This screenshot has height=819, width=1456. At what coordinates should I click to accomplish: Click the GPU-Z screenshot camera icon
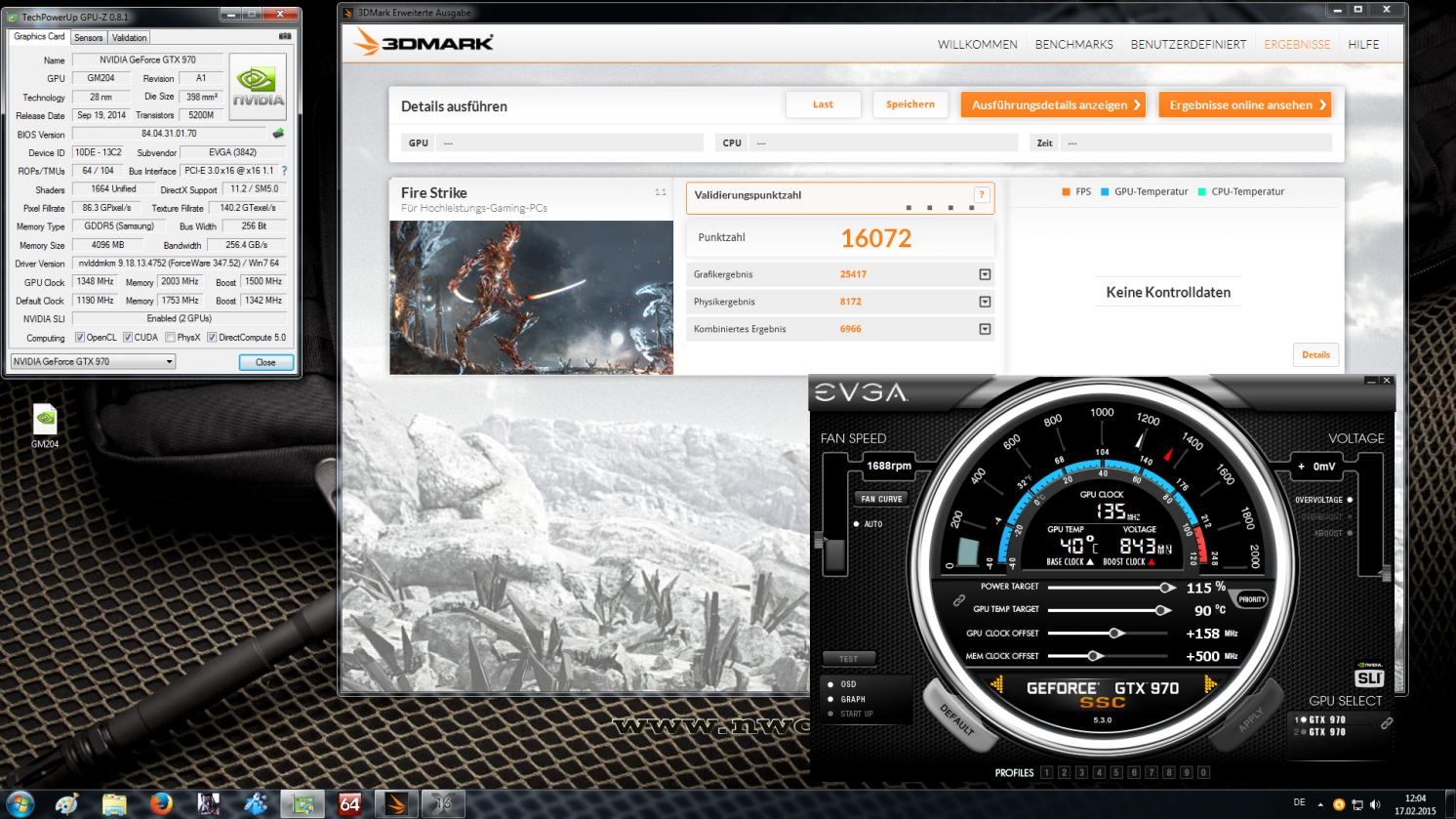point(285,36)
